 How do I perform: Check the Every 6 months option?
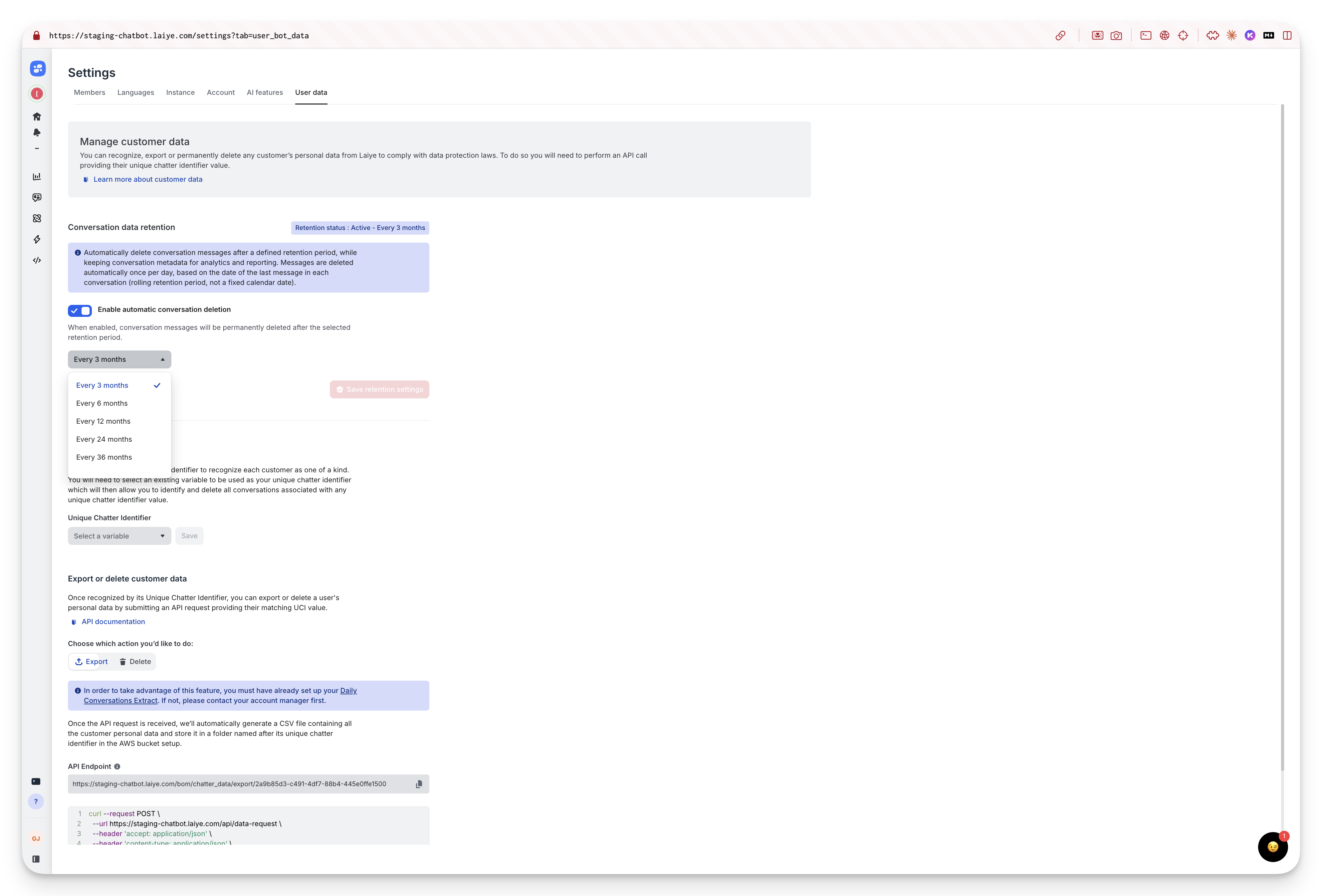pos(103,403)
